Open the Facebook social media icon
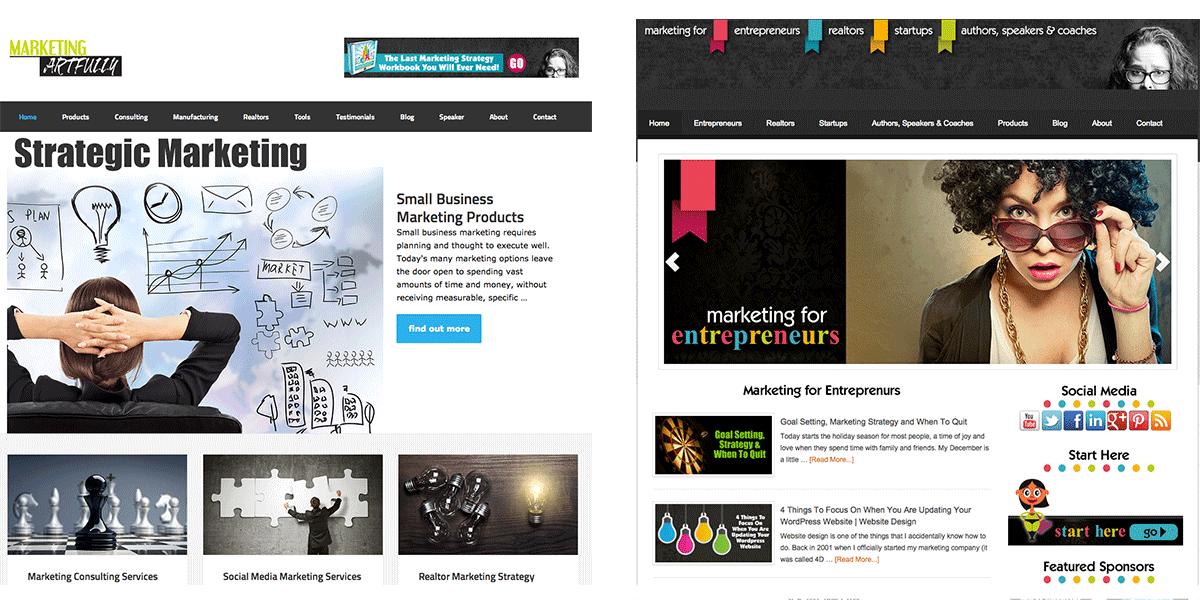The width and height of the screenshot is (1200, 600). [x=1073, y=421]
